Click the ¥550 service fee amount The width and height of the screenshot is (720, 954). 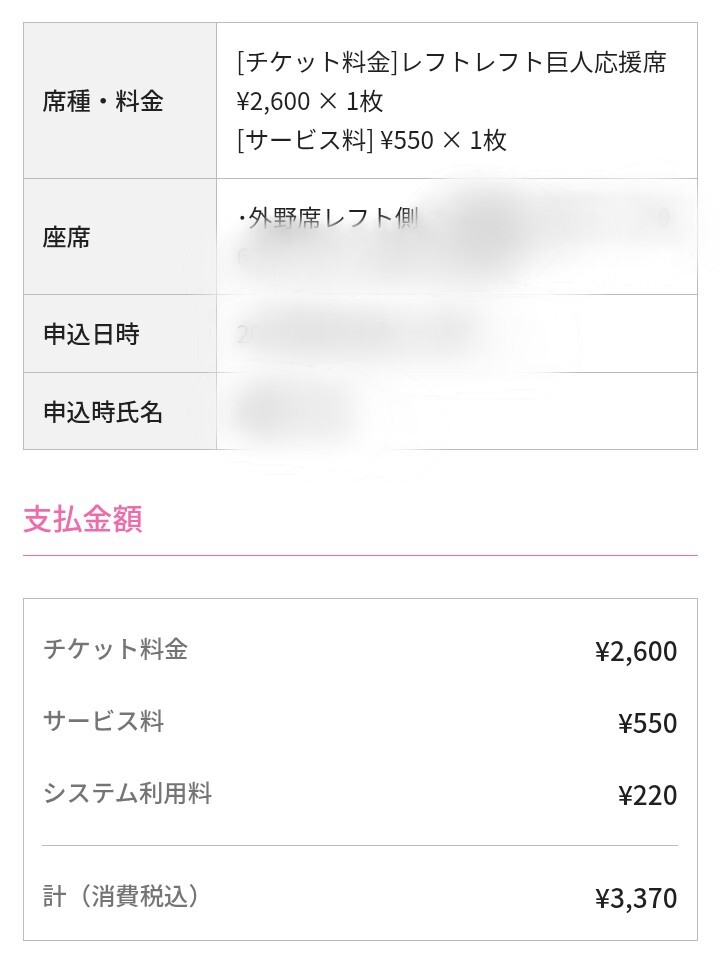tap(647, 724)
